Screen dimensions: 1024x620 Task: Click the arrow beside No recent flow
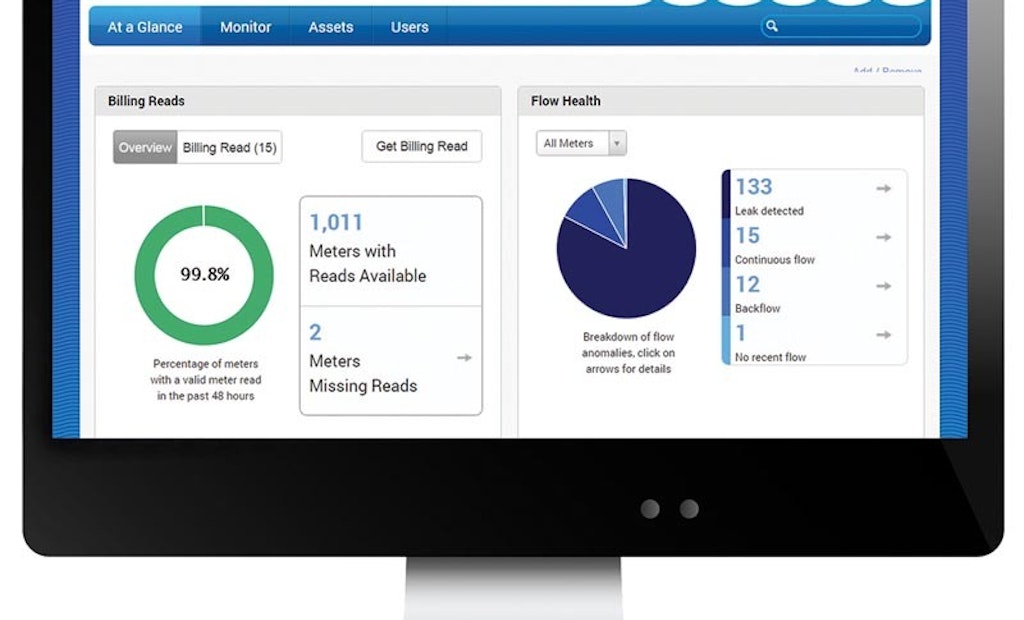882,334
